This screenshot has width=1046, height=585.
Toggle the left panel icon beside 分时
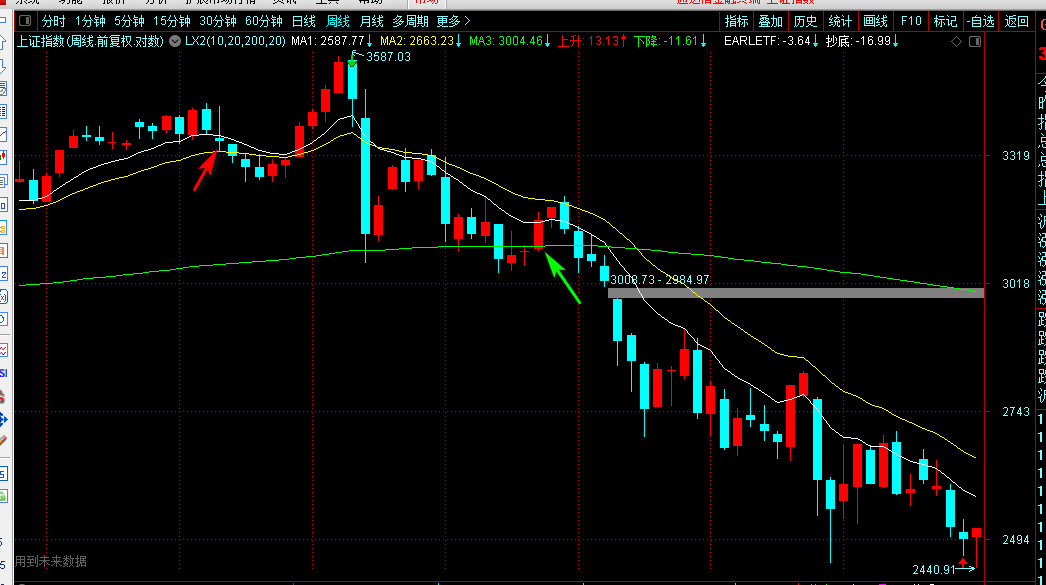[x=25, y=21]
